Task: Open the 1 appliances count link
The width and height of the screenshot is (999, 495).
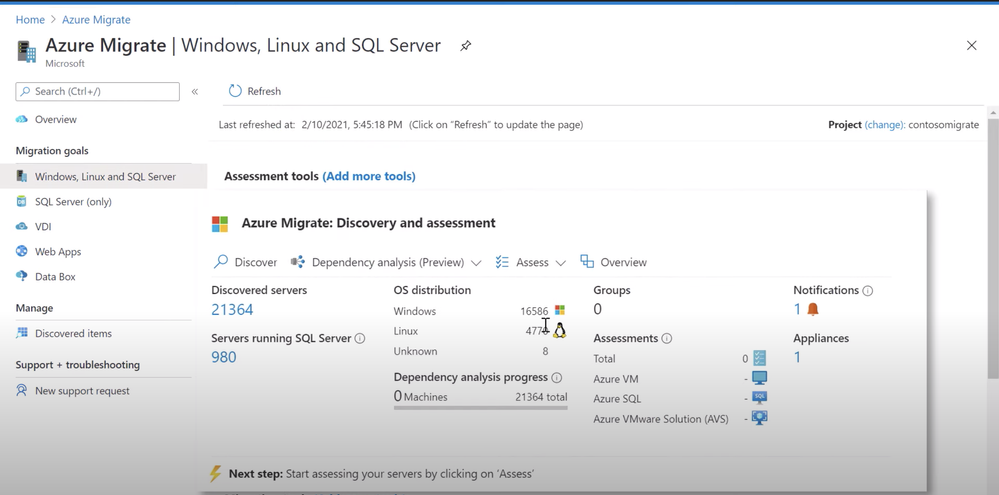Action: point(797,357)
